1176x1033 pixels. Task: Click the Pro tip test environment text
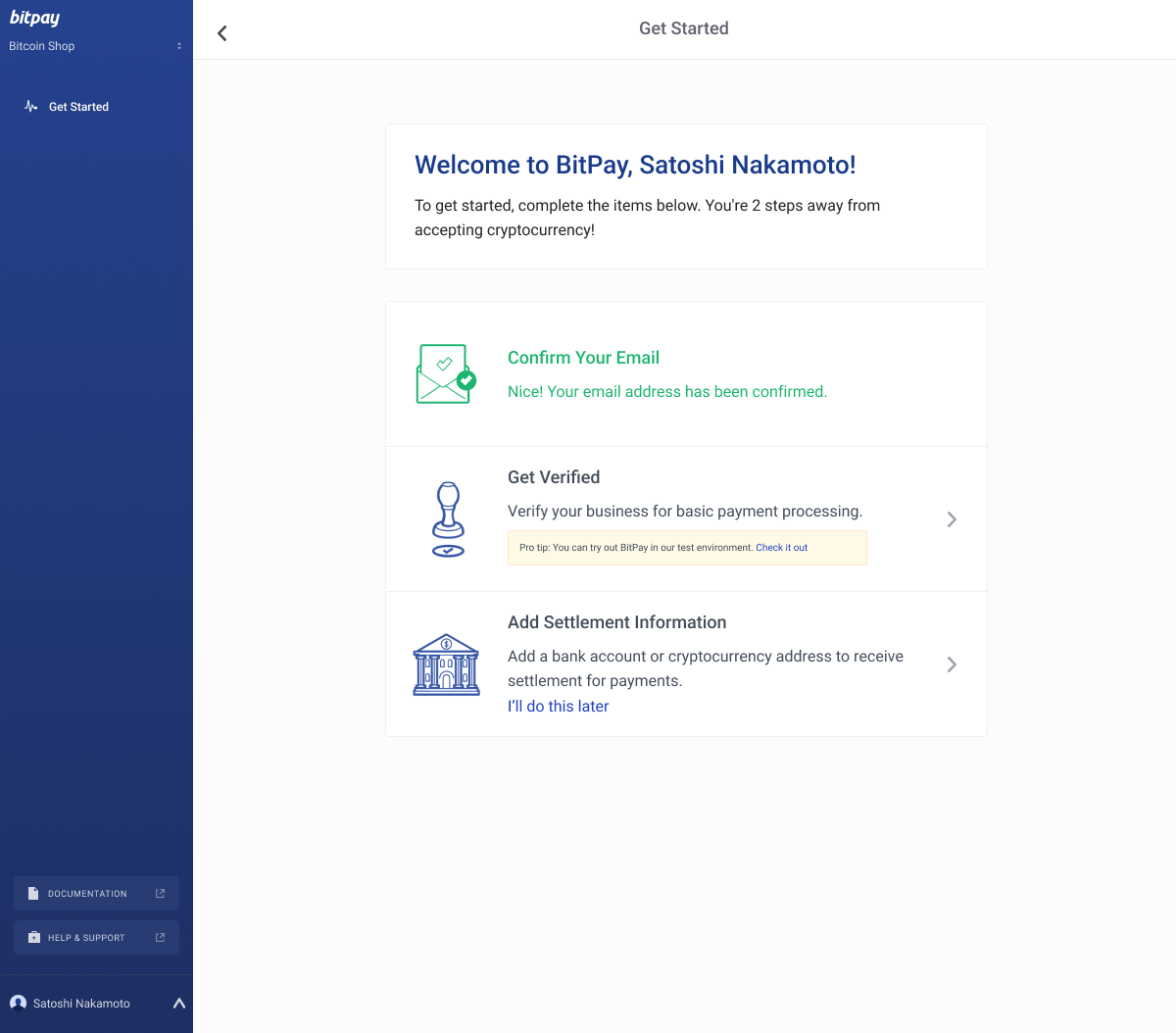pyautogui.click(x=636, y=548)
